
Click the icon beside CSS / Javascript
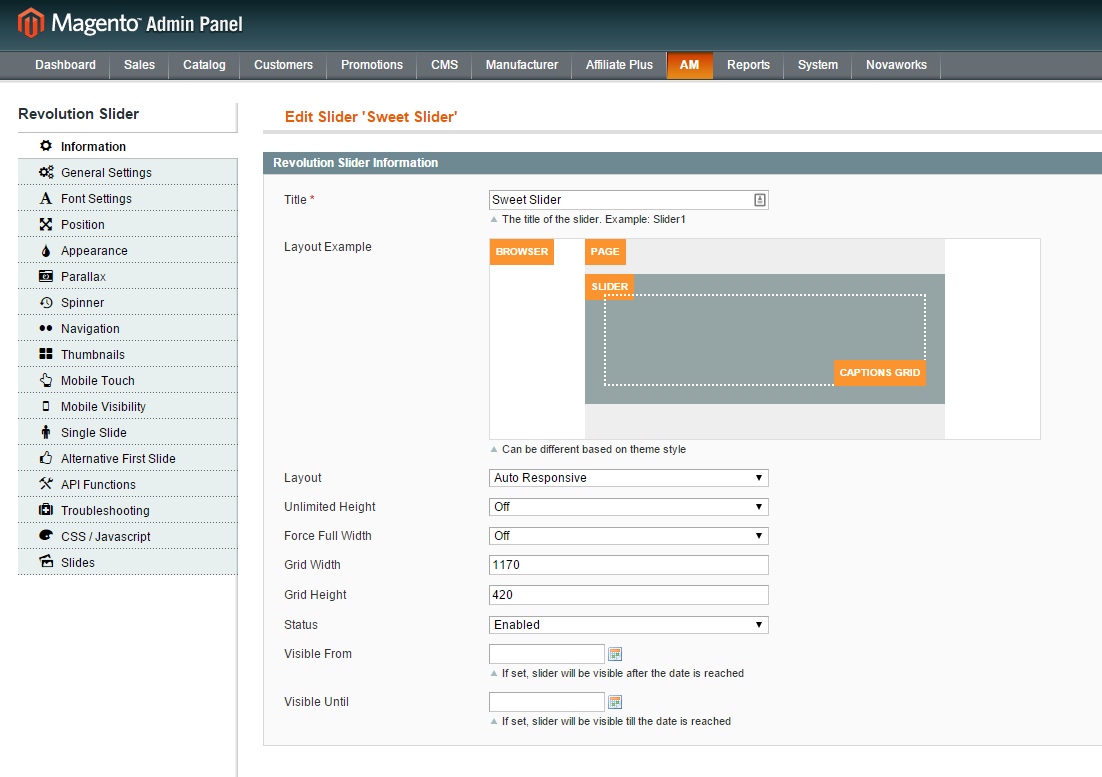(46, 535)
